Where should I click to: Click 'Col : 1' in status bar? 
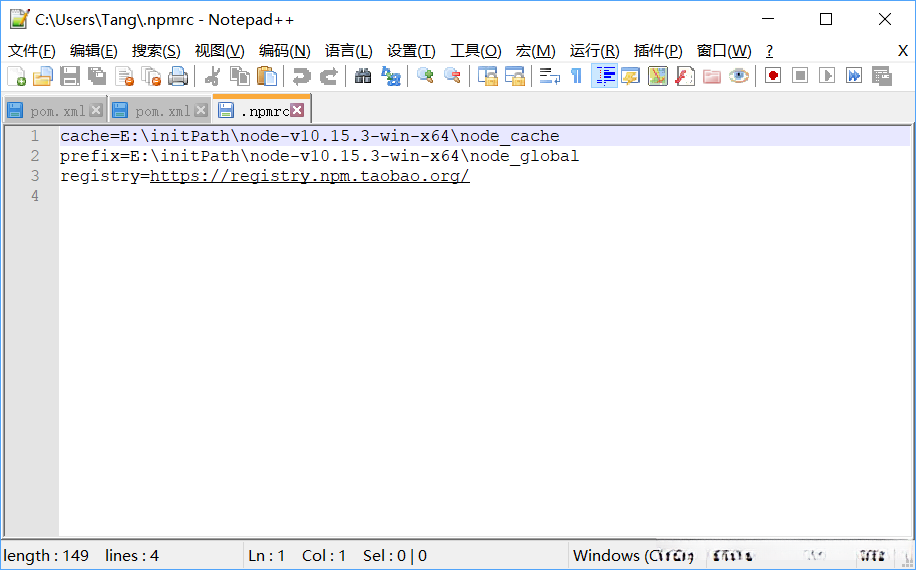324,555
